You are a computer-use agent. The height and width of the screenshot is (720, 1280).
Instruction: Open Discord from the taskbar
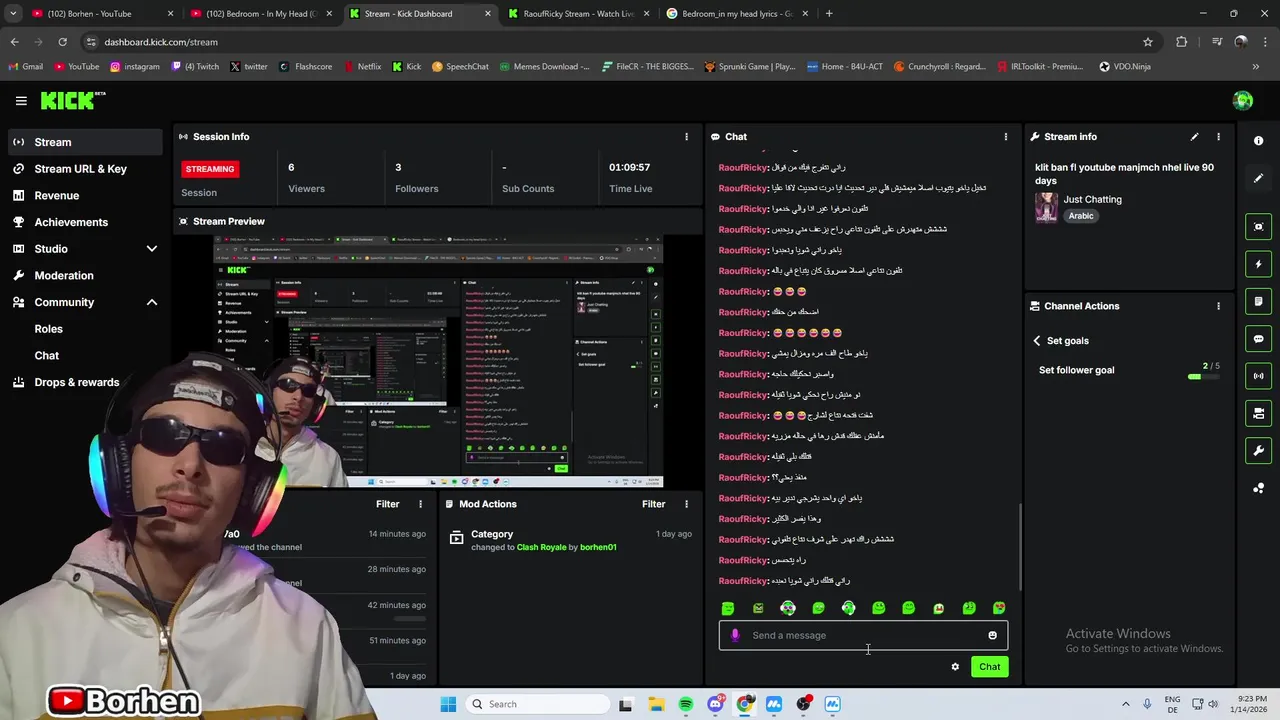tap(715, 704)
